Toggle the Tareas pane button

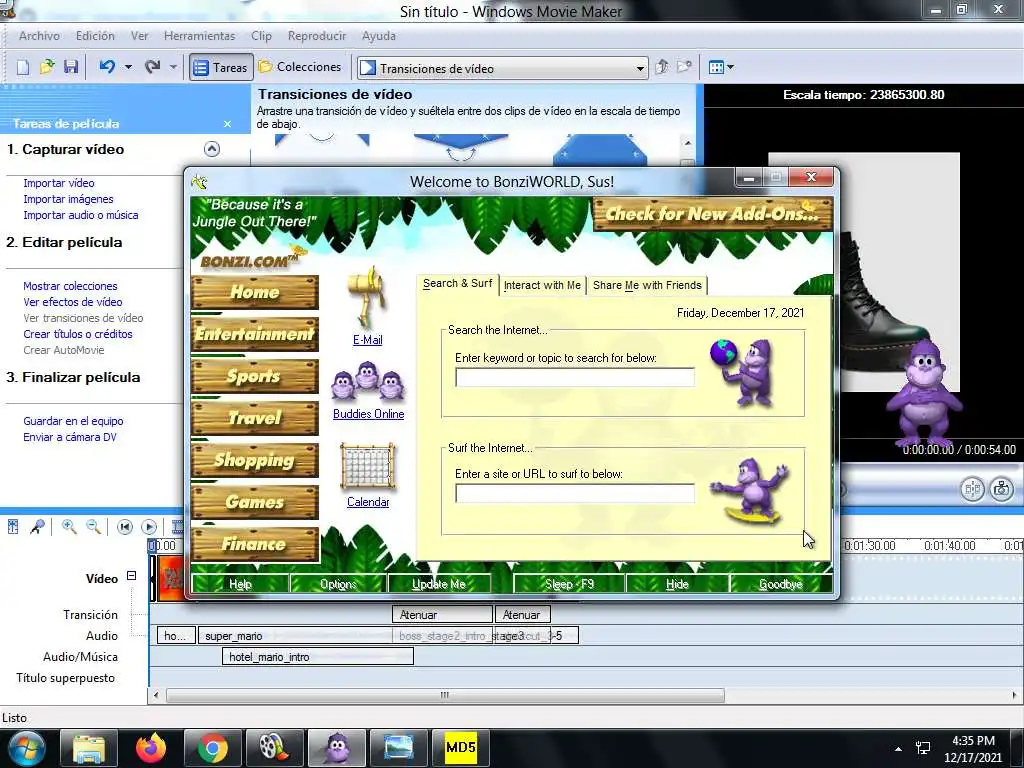pos(221,67)
